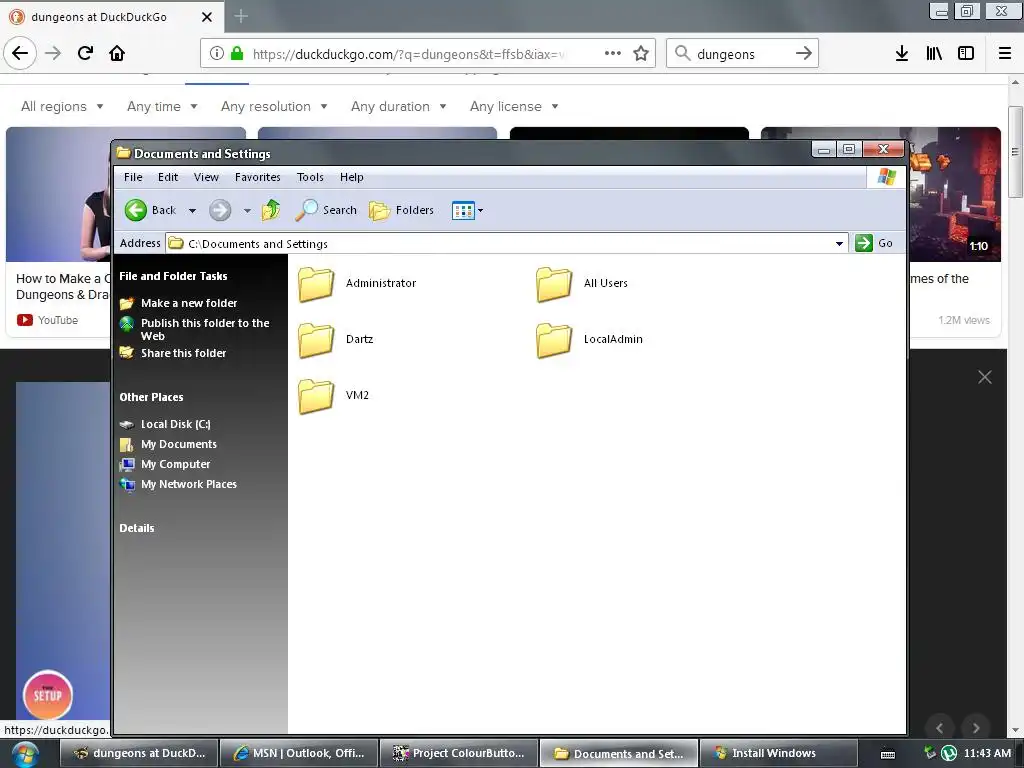The image size is (1024, 768).
Task: Open the LocalAdmin folder
Action: (x=590, y=340)
